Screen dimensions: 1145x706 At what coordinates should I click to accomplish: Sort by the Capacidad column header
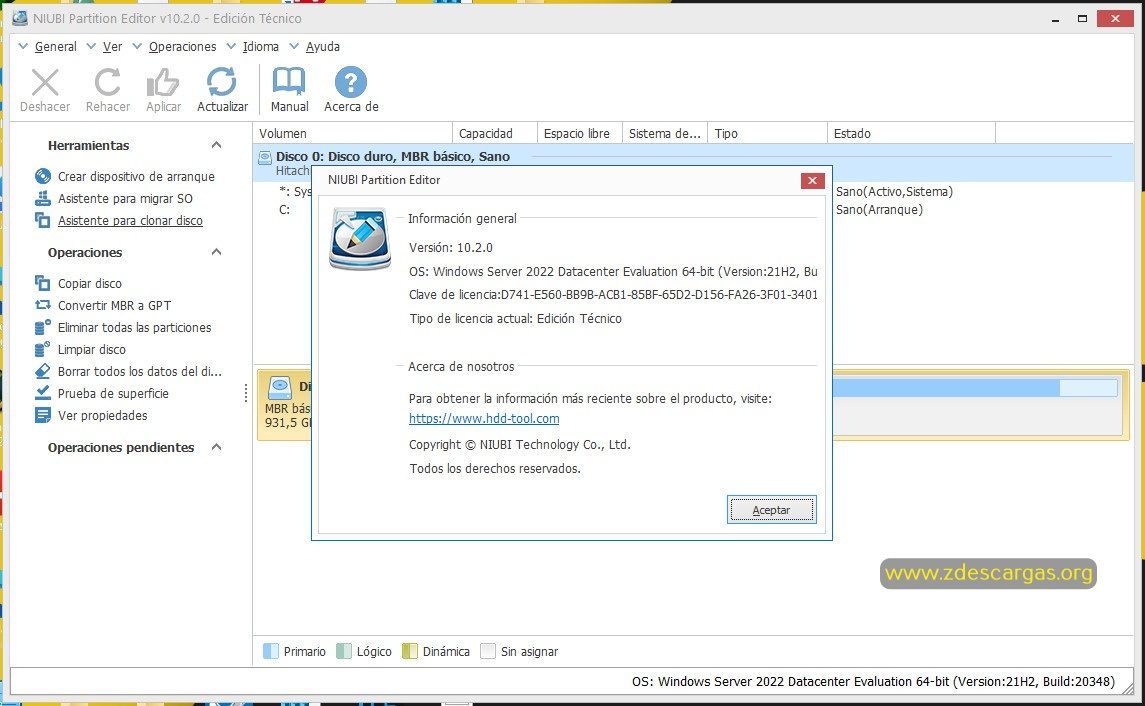pyautogui.click(x=495, y=133)
